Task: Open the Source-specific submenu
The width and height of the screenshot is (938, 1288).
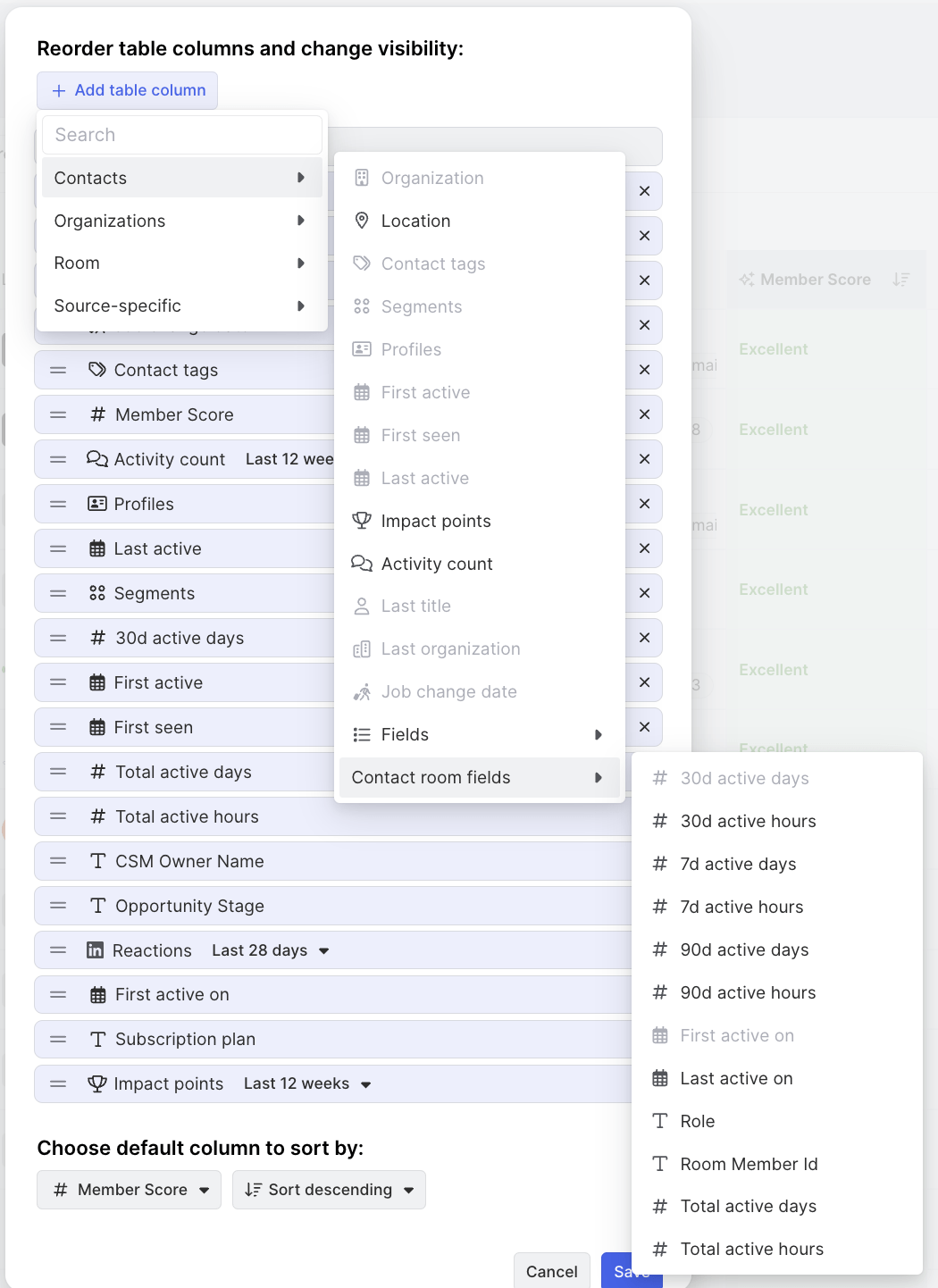Action: click(182, 305)
